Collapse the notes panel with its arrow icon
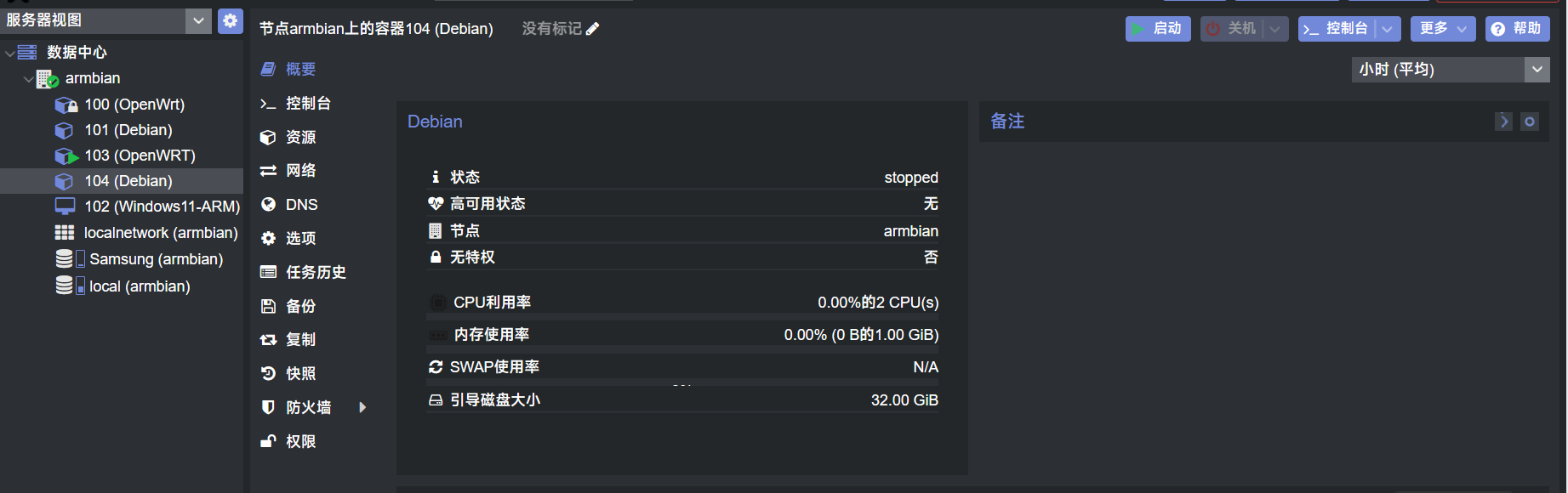 [x=1504, y=122]
